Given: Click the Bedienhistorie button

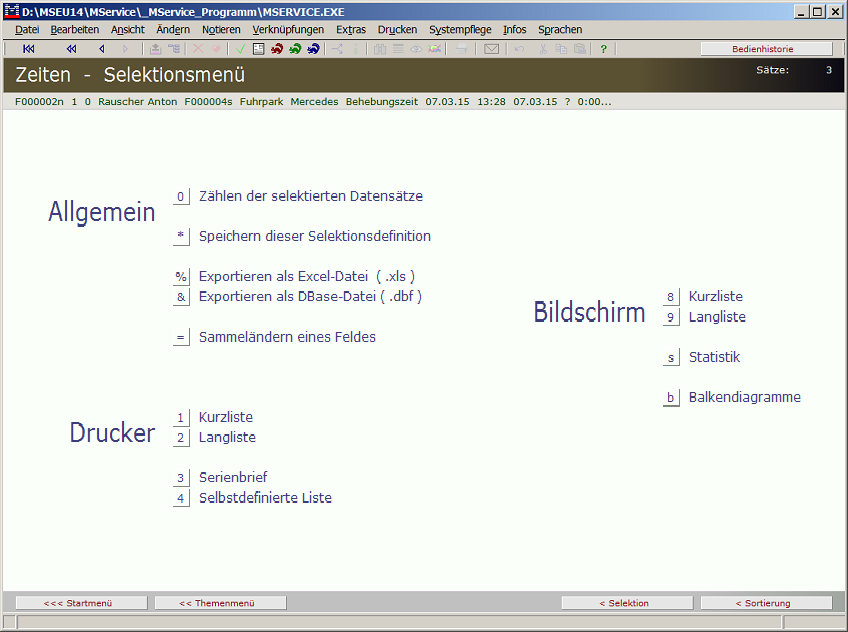Looking at the screenshot, I should point(766,48).
